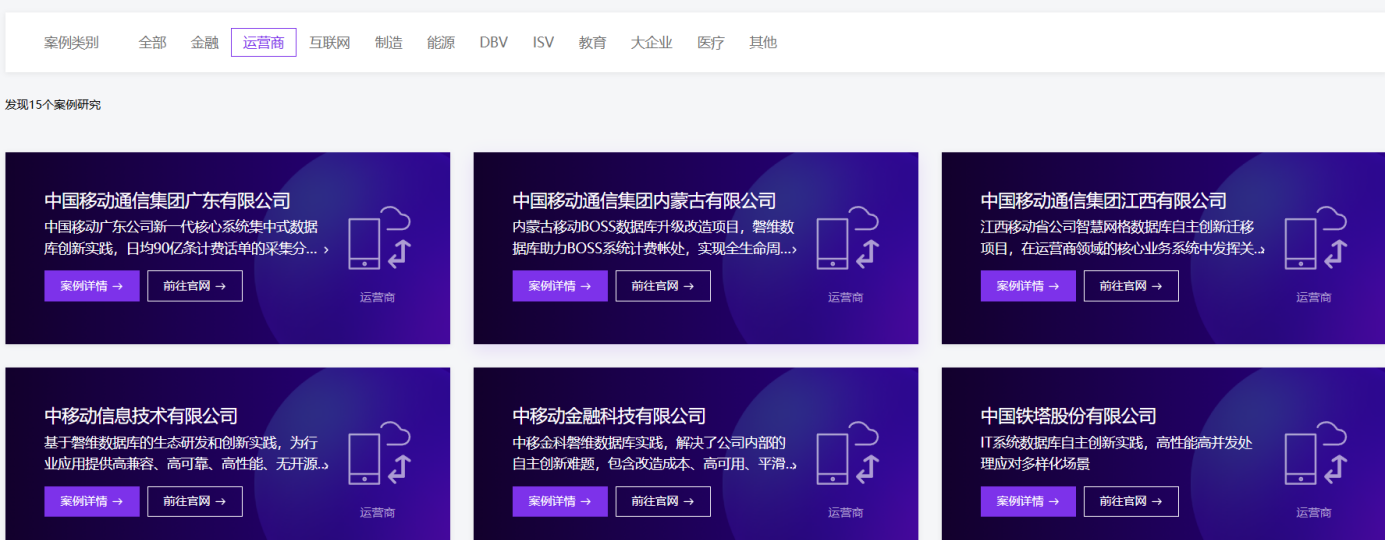Click 前往官网 for 中国移动通信集团内蒙古有限公司

coord(663,286)
